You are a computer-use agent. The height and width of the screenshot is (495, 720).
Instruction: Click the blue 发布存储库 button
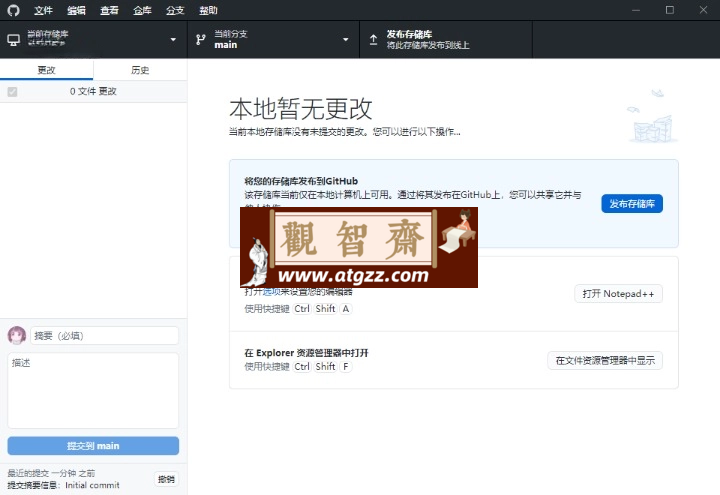click(632, 204)
